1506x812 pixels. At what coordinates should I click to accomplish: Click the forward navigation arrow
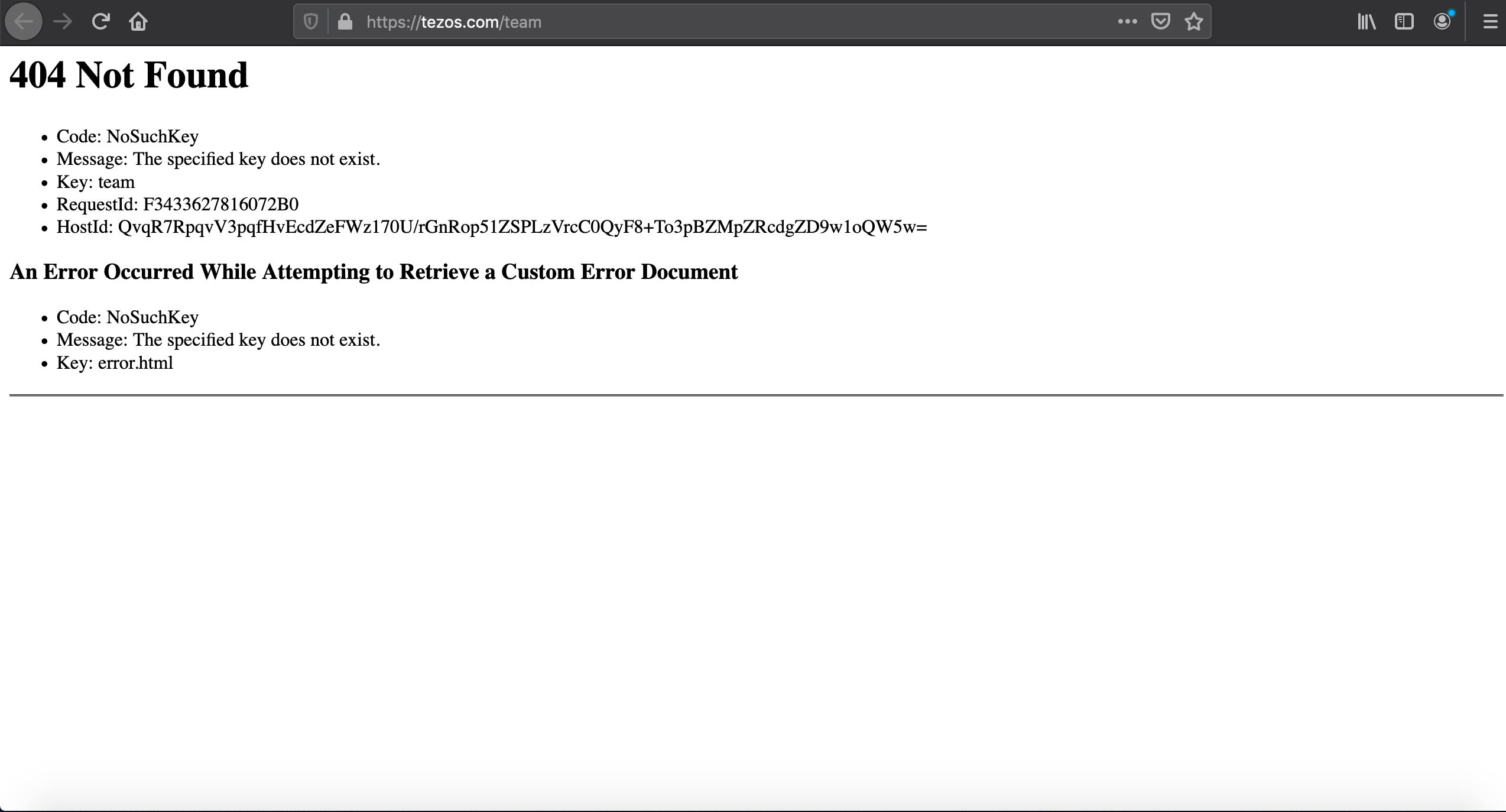pyautogui.click(x=63, y=22)
